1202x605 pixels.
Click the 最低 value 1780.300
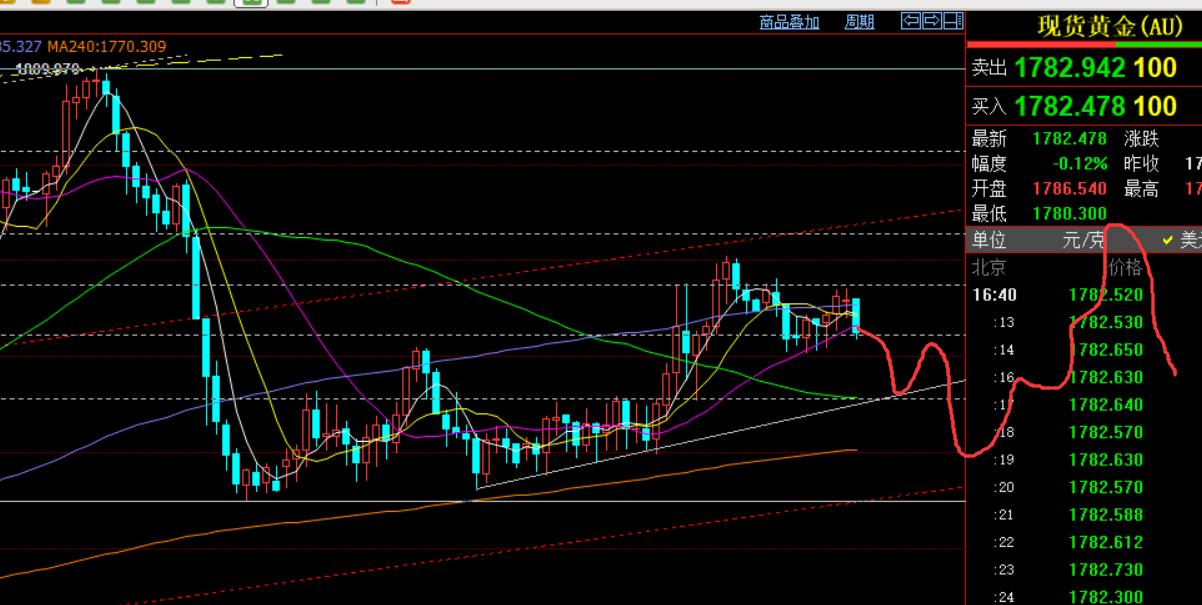pyautogui.click(x=1069, y=213)
